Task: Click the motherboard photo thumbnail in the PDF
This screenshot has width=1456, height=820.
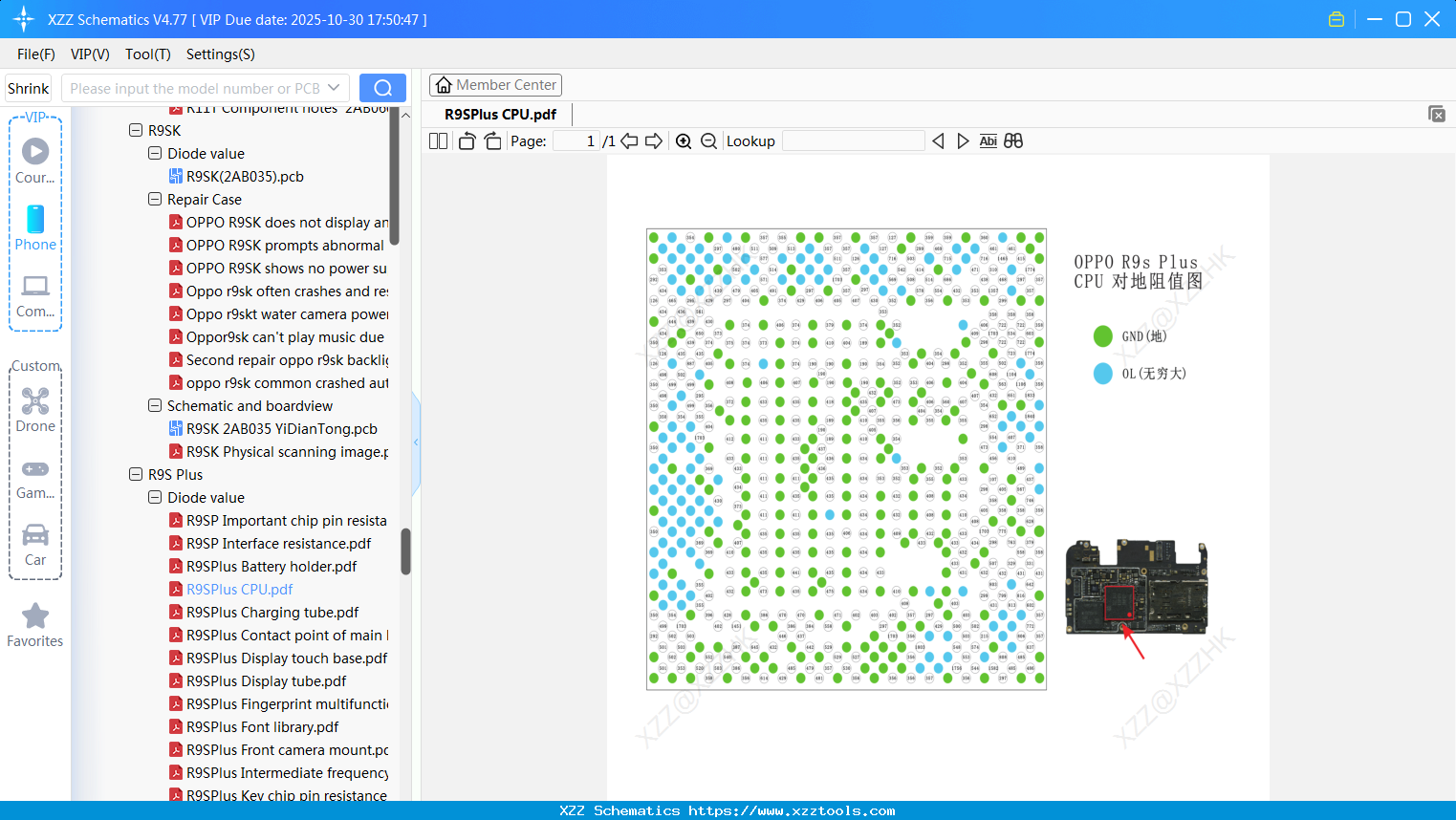Action: point(1137,587)
